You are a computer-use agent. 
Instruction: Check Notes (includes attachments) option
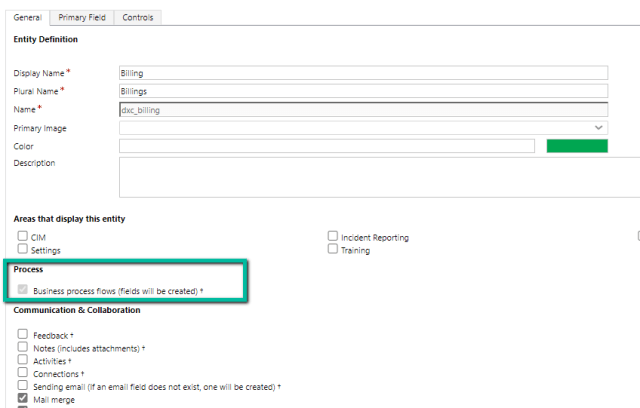click(23, 347)
